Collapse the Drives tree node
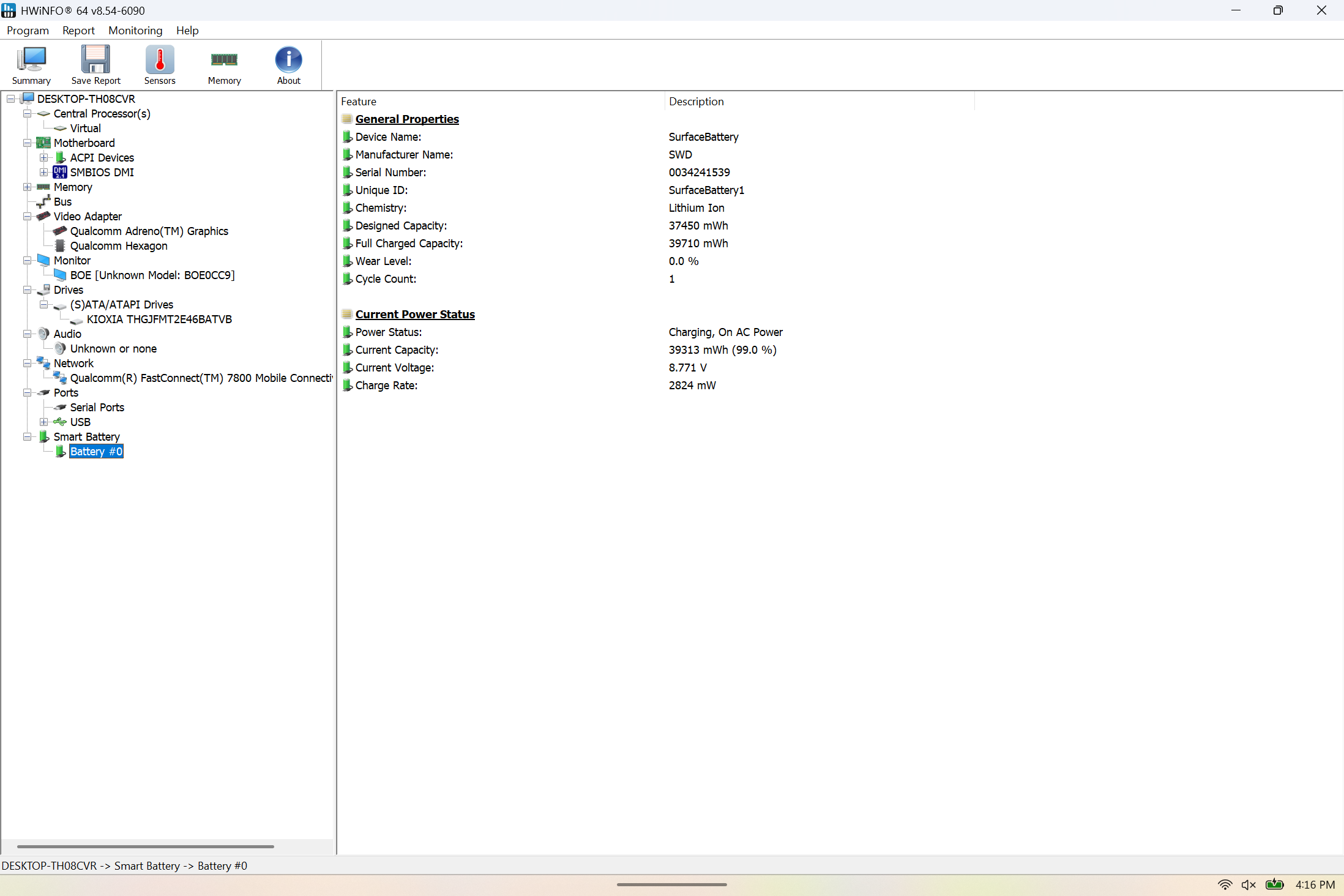1344x896 pixels. 27,289
